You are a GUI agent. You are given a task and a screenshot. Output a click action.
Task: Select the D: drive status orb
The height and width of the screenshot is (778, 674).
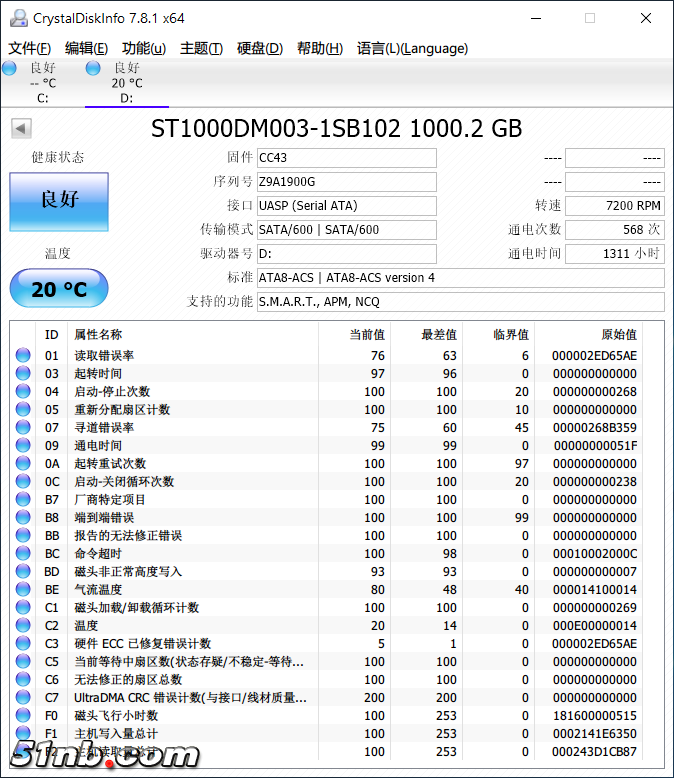(x=94, y=68)
